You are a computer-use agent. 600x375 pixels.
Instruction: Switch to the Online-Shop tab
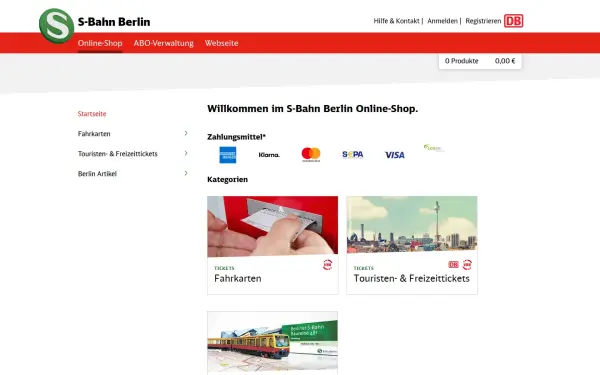tap(100, 43)
